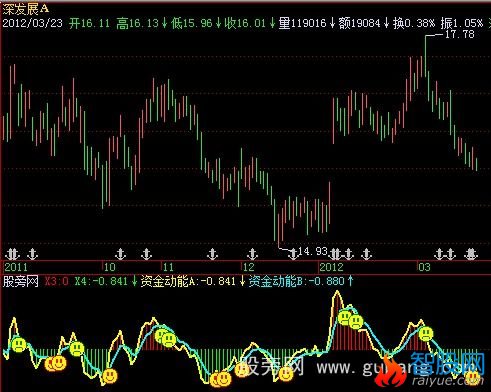Click the X4:-0.841 indicator value

tap(101, 281)
